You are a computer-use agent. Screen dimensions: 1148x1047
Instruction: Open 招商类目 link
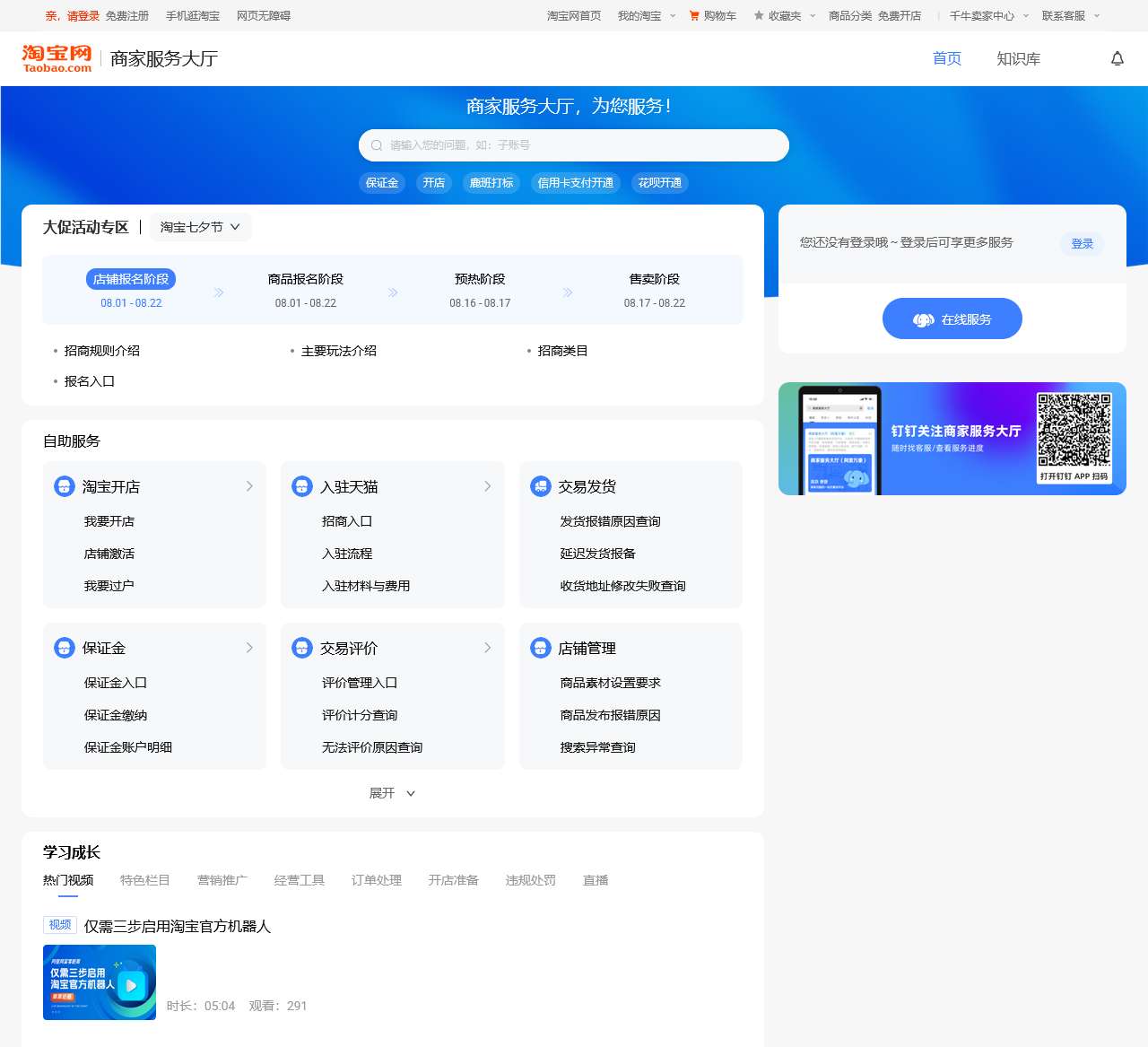click(563, 351)
